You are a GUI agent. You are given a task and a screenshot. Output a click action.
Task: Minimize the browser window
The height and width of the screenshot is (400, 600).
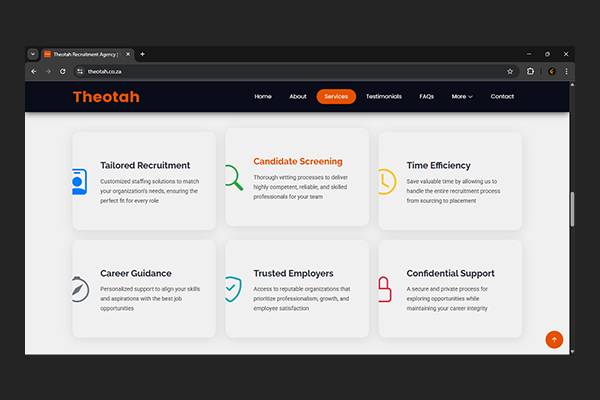click(529, 54)
